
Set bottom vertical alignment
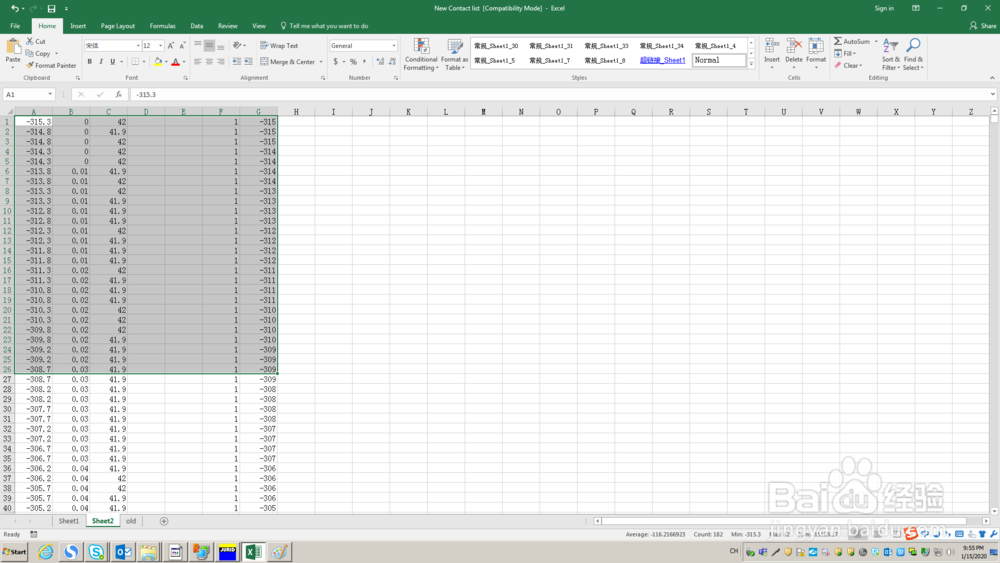[221, 46]
